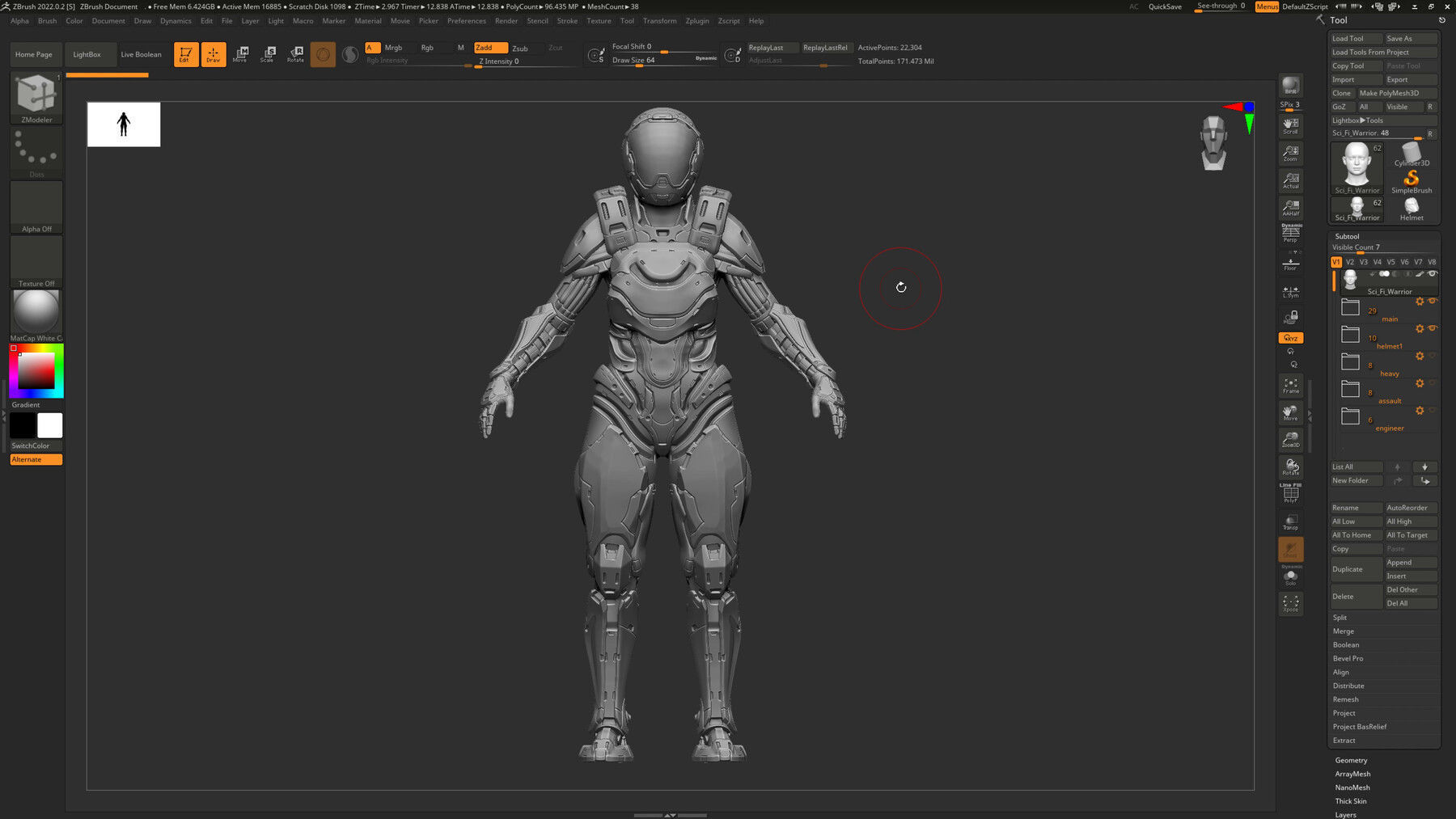Switch to V2 subtool visibility set

[x=1349, y=262]
